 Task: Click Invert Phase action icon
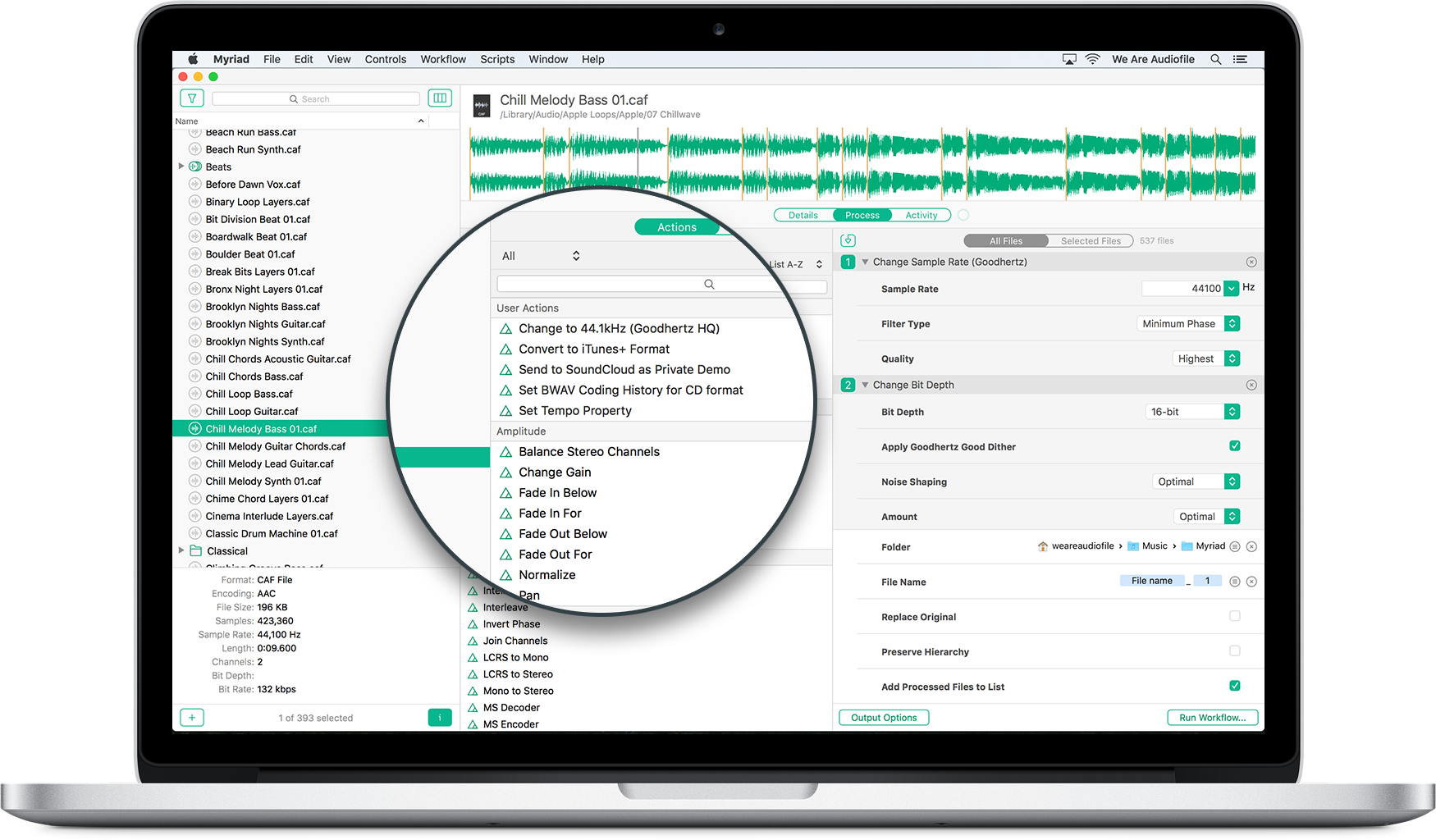click(x=473, y=624)
